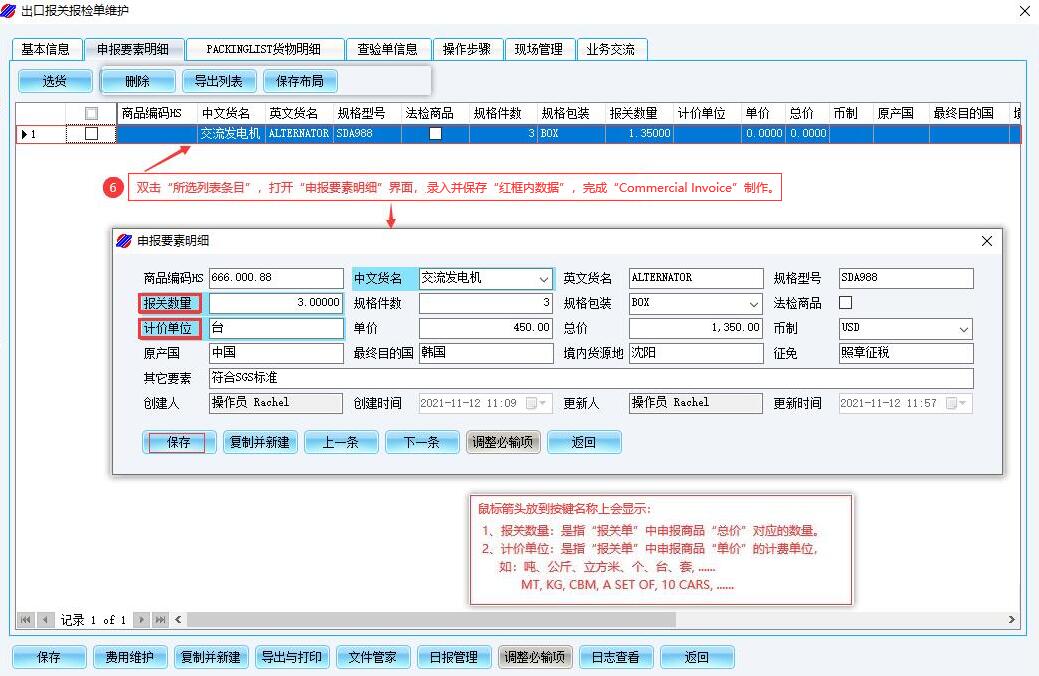Click the 文件管家 button at bottom
This screenshot has width=1039, height=676.
372,657
